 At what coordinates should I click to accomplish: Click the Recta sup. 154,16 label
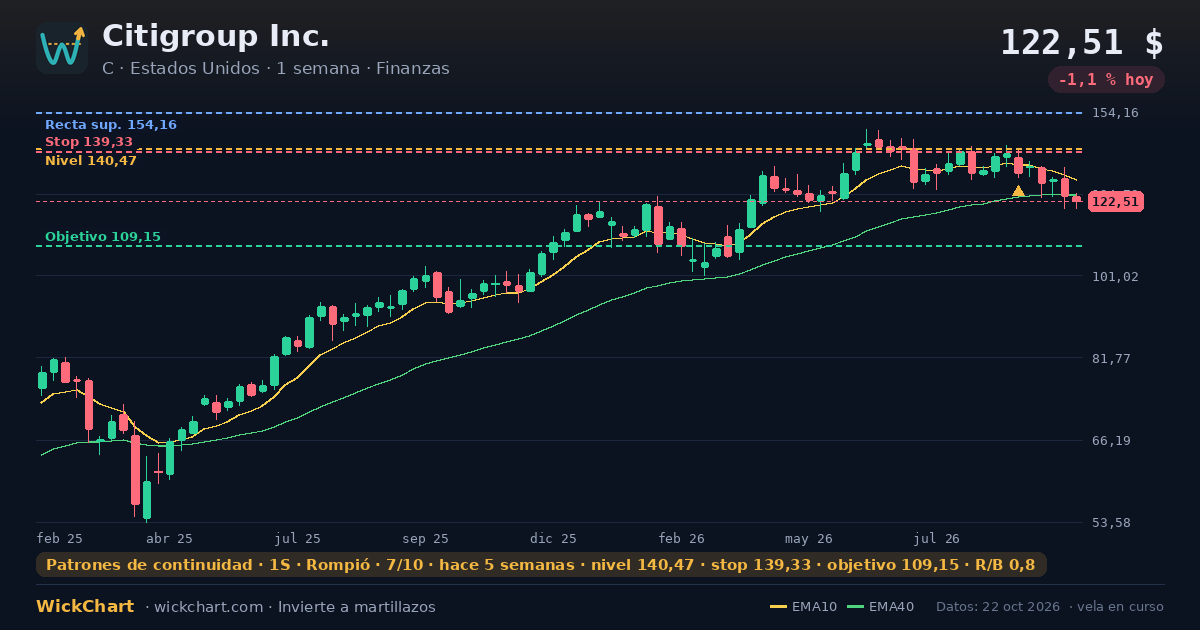point(111,125)
